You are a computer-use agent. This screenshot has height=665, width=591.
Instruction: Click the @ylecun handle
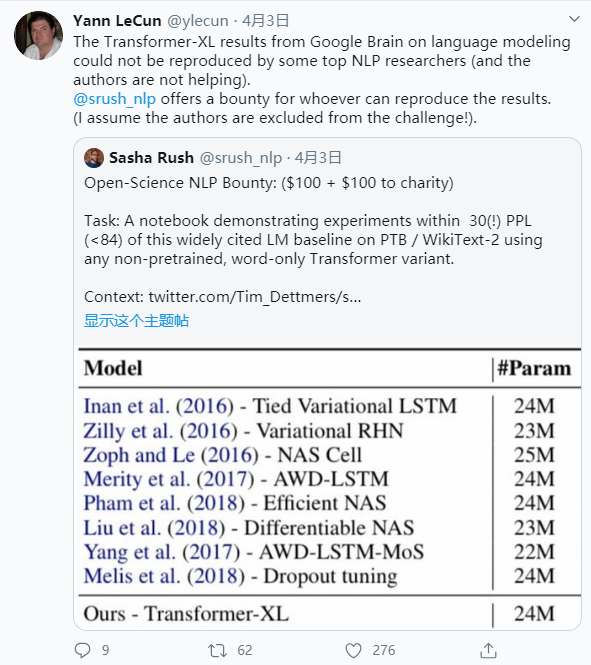coord(198,21)
